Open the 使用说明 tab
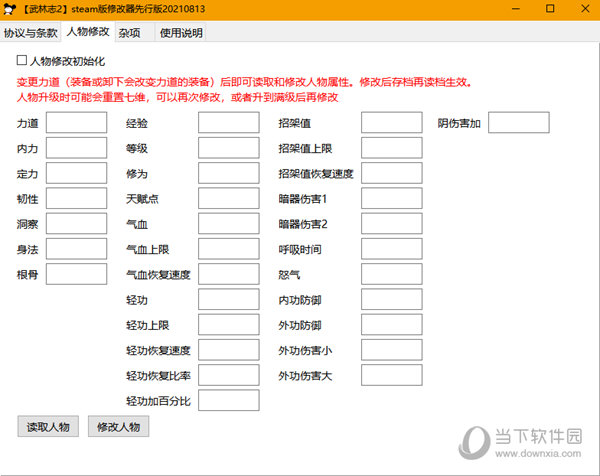Image resolution: width=600 pixels, height=476 pixels. tap(181, 33)
